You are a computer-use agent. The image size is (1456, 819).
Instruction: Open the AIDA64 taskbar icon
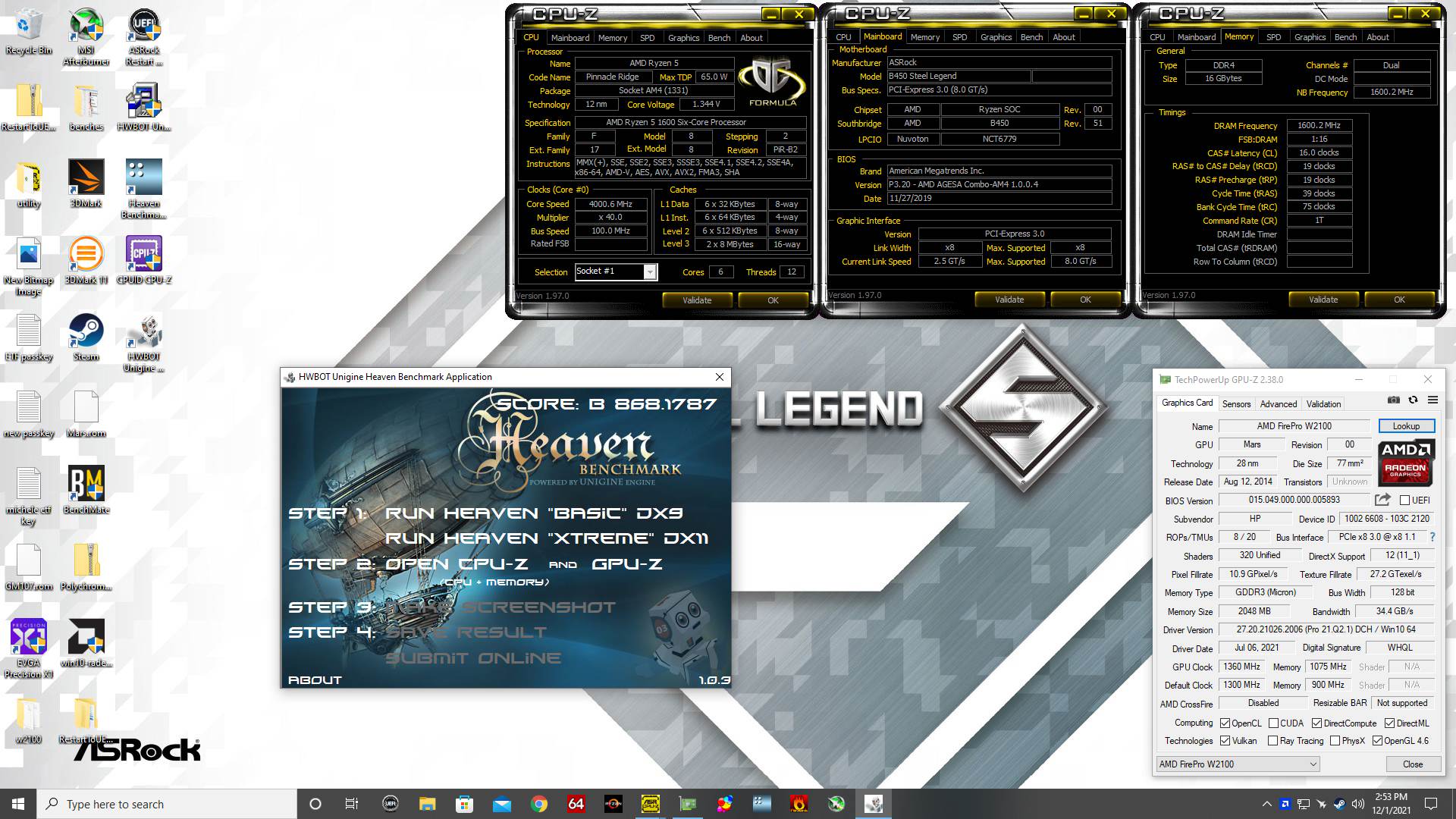click(x=576, y=804)
